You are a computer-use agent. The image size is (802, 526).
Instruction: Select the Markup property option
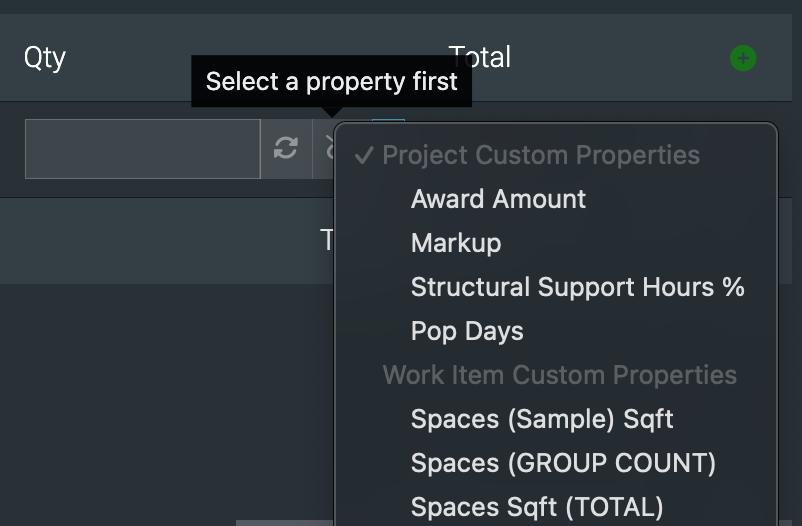(456, 243)
